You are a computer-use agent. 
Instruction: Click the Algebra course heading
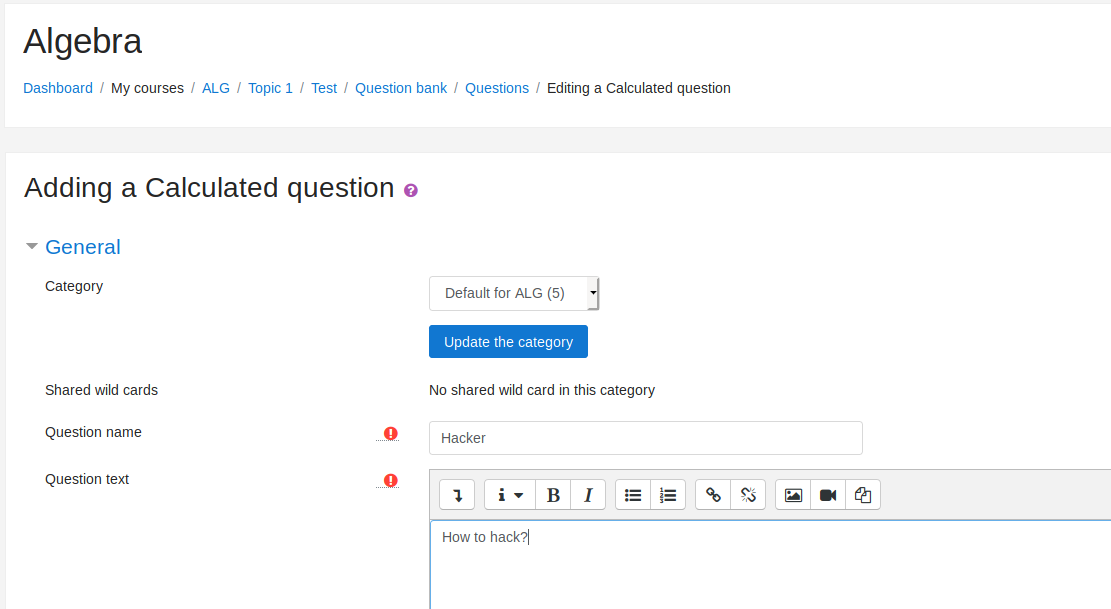click(x=82, y=41)
